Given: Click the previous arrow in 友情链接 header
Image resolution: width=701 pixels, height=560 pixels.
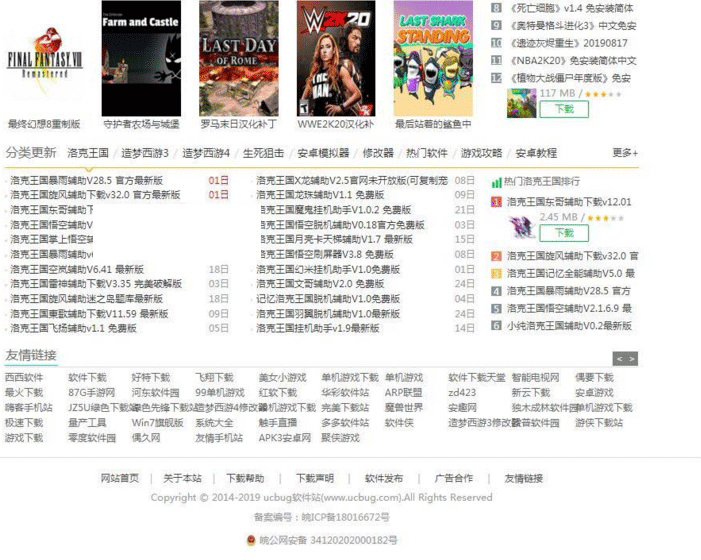Looking at the screenshot, I should click(x=619, y=359).
